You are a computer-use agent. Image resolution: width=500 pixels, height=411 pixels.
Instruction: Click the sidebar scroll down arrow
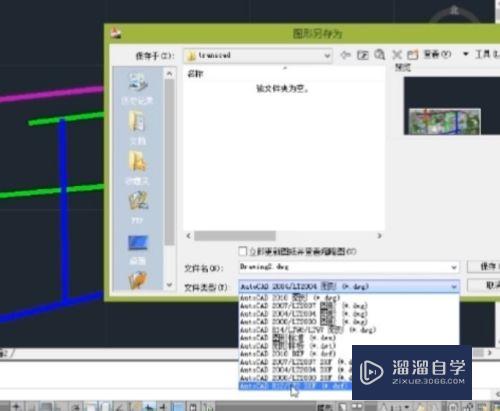(169, 284)
